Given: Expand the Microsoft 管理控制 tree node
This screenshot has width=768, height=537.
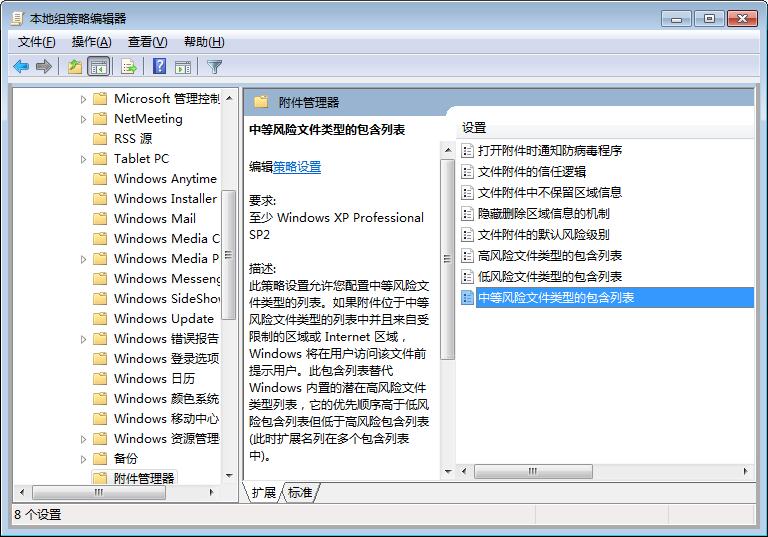Looking at the screenshot, I should point(83,99).
